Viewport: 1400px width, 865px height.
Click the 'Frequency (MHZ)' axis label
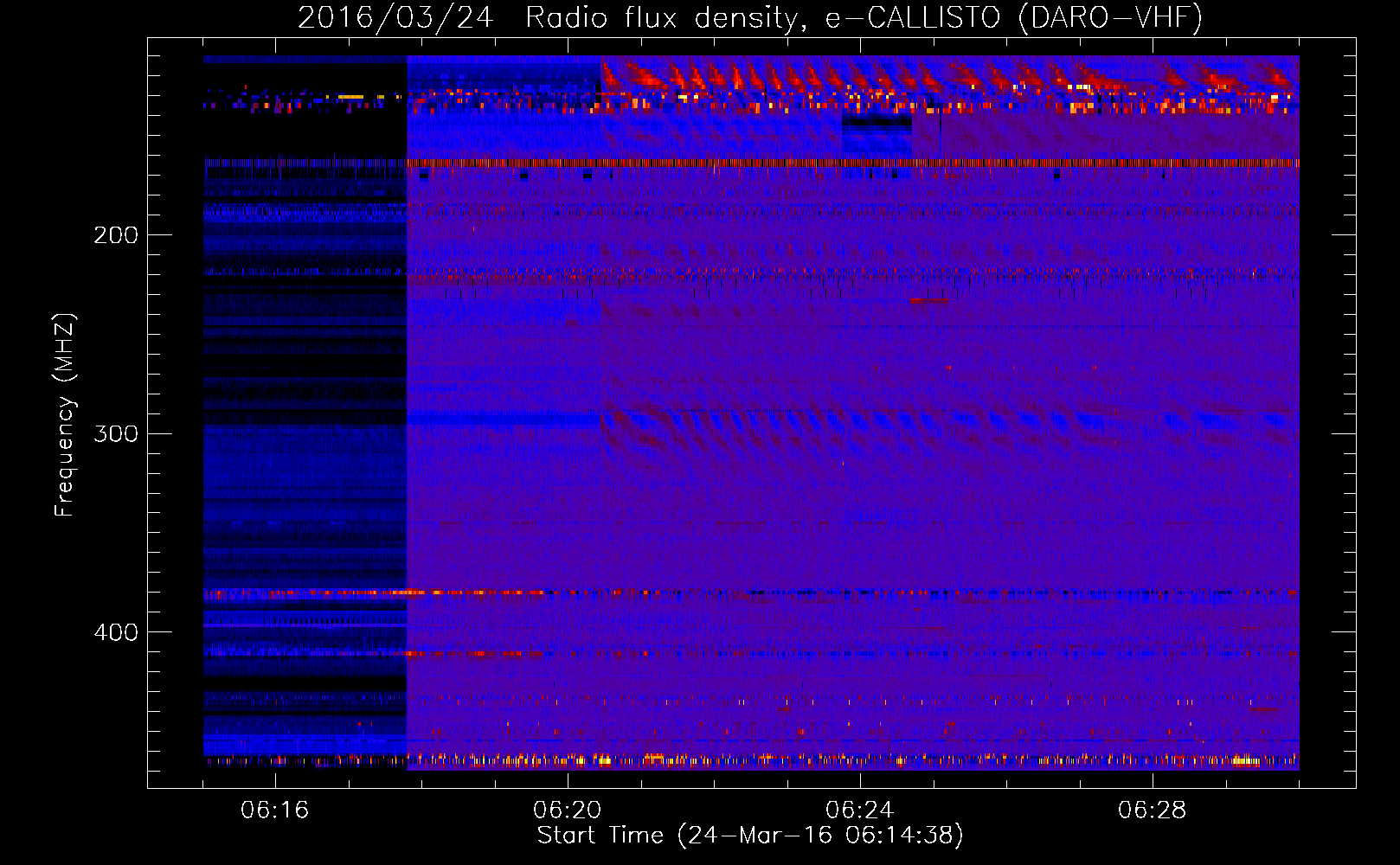coord(65,414)
